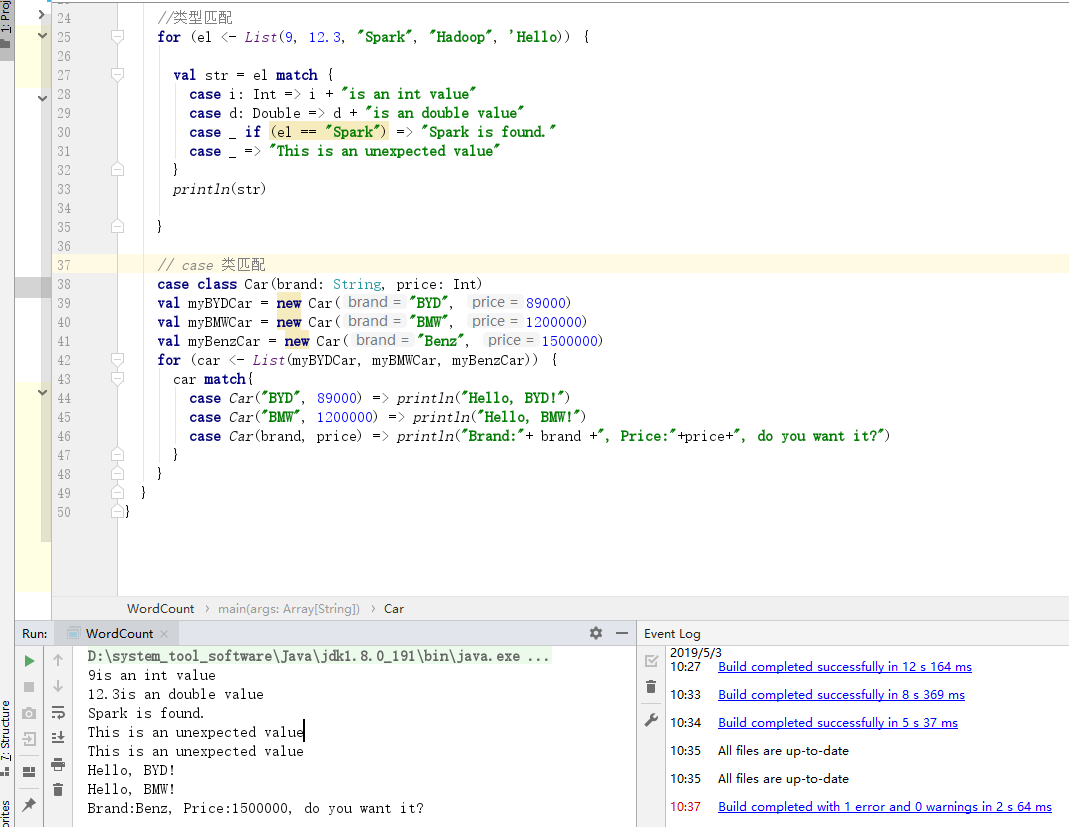Clear Run console with trash icon

click(58, 790)
